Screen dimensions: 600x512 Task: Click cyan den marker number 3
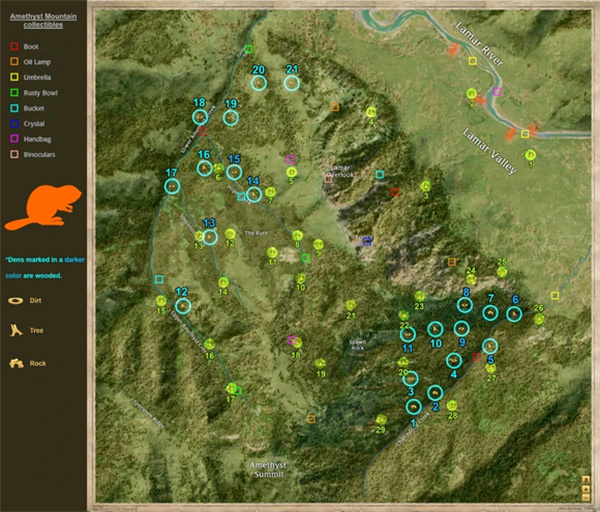(x=411, y=378)
